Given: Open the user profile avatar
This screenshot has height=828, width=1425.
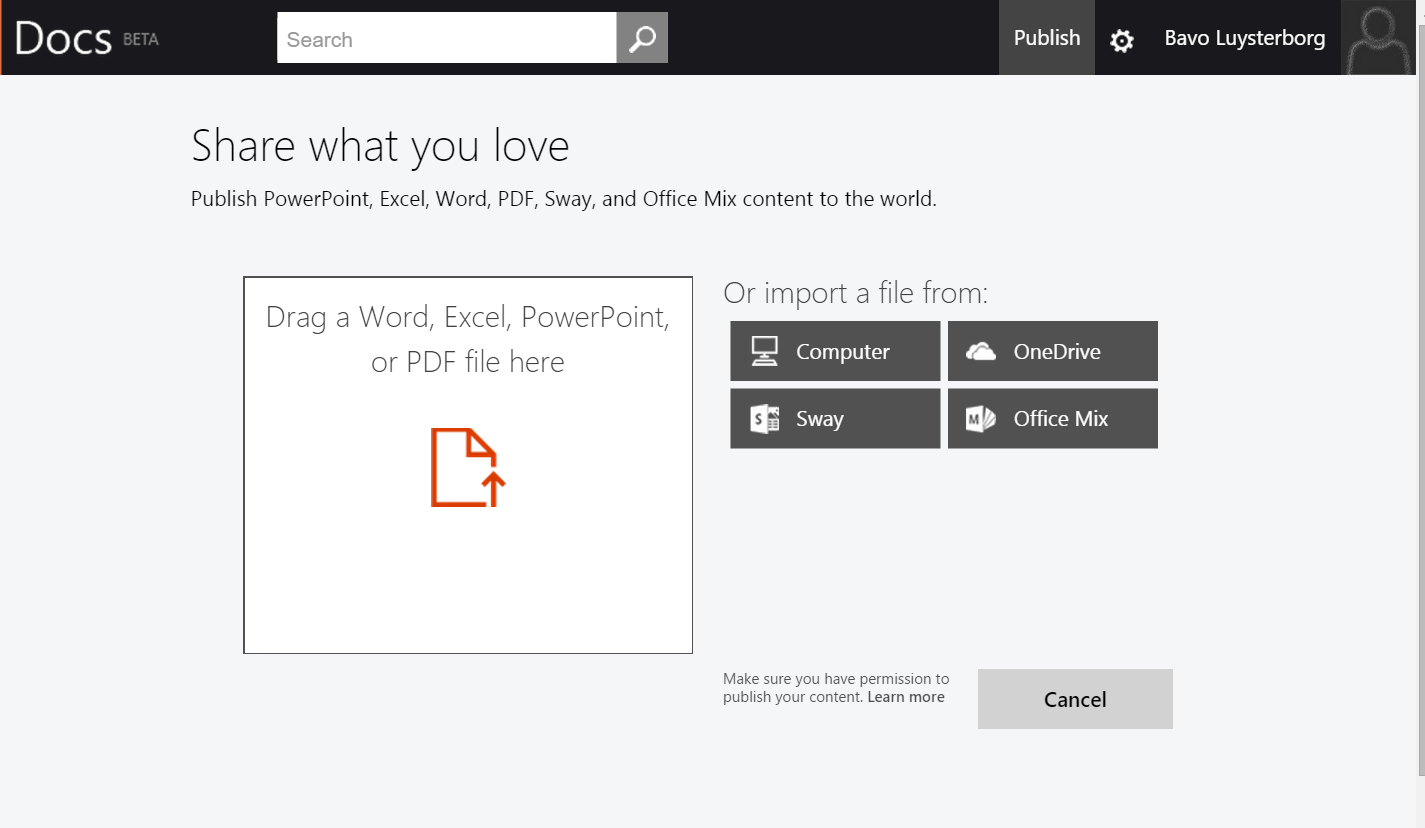Looking at the screenshot, I should [1379, 38].
